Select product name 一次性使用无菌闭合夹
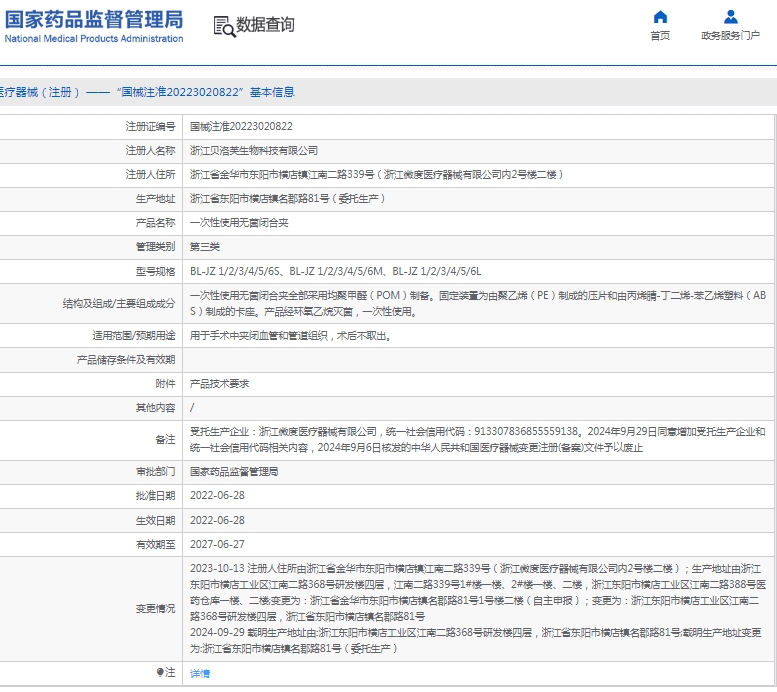The height and width of the screenshot is (692, 777). coord(239,223)
